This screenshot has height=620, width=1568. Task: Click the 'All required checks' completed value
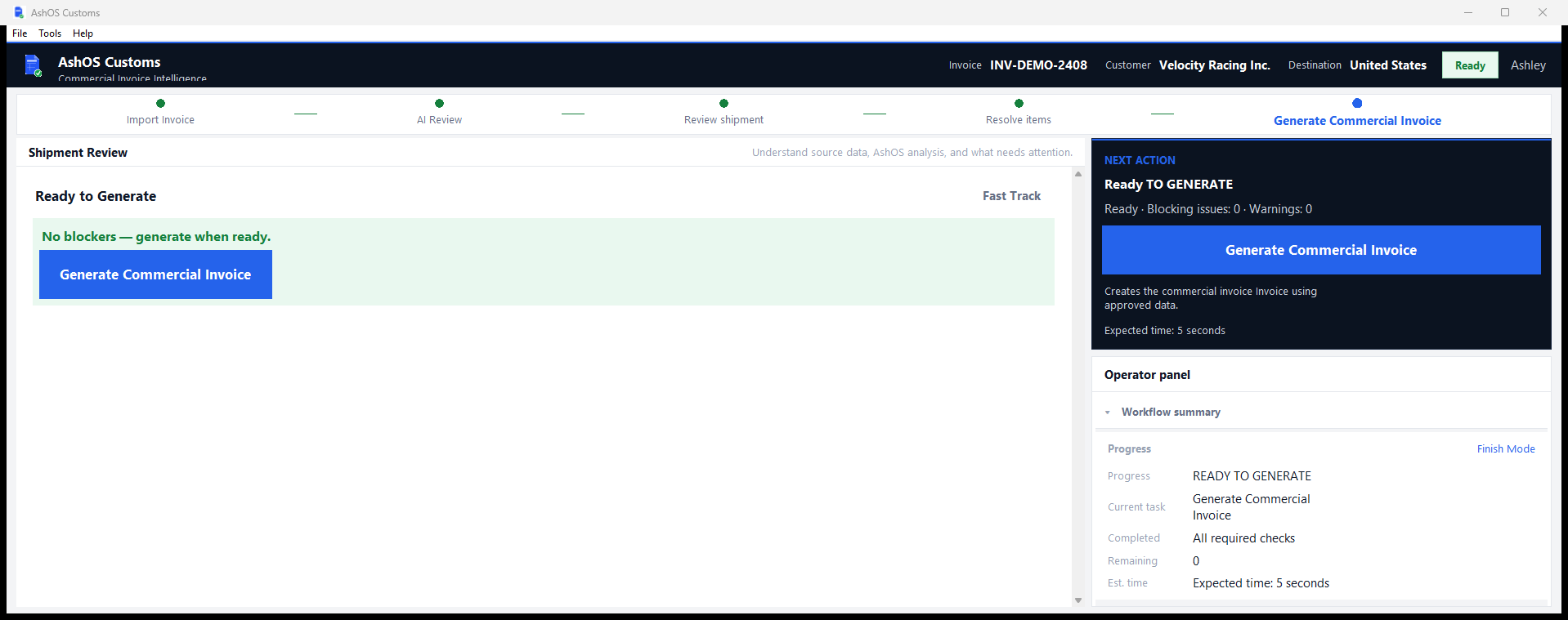pyautogui.click(x=1243, y=538)
